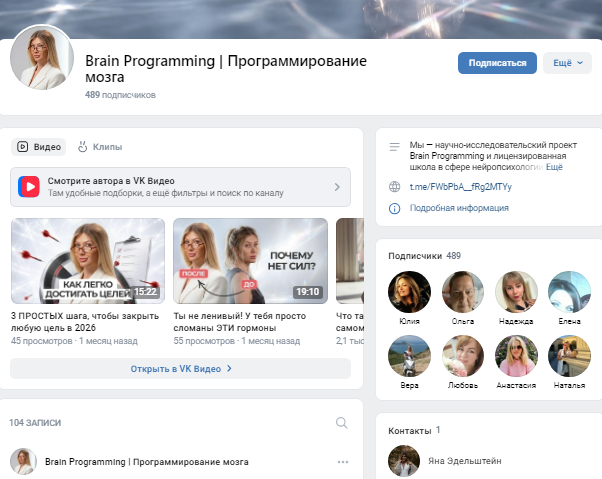
Task: Click the name label Анастасия under the avatar
Action: pyautogui.click(x=516, y=385)
